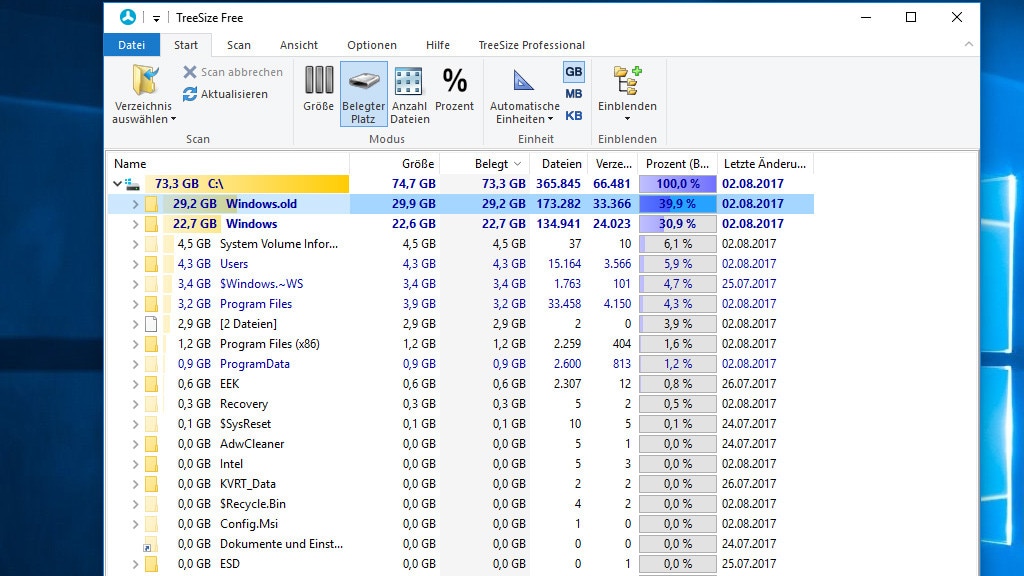Sort by the Belegt column header

tap(485, 164)
